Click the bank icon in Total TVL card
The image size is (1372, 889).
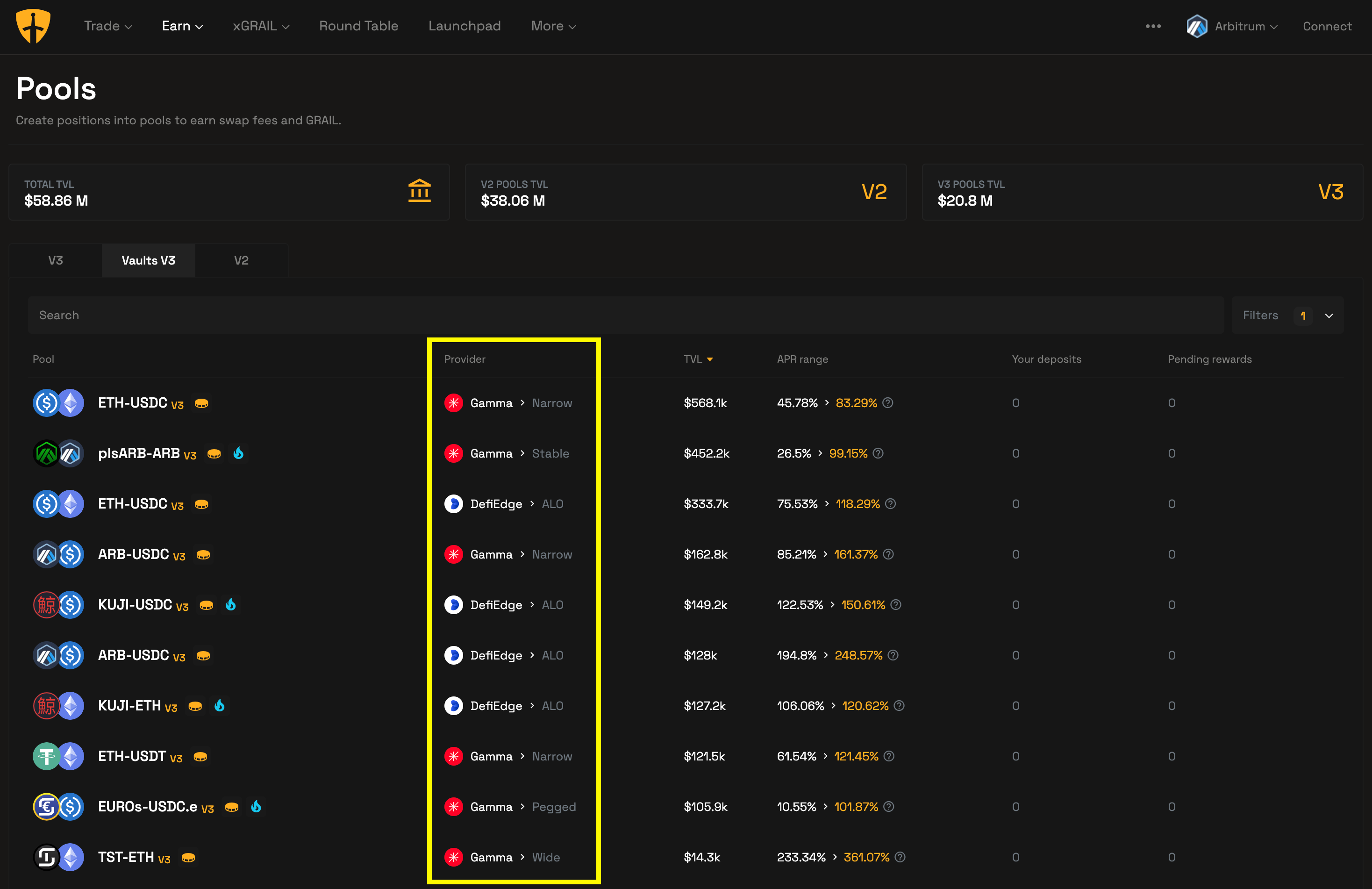pyautogui.click(x=419, y=191)
